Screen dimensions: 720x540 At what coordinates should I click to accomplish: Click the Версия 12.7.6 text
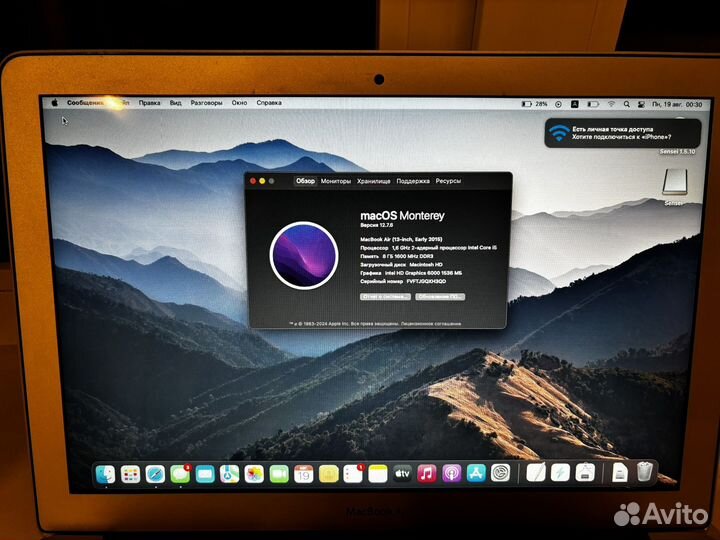pyautogui.click(x=377, y=225)
